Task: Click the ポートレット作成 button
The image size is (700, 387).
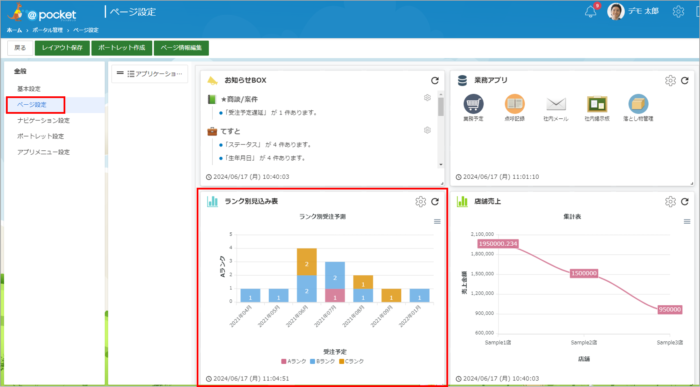Action: coord(122,48)
